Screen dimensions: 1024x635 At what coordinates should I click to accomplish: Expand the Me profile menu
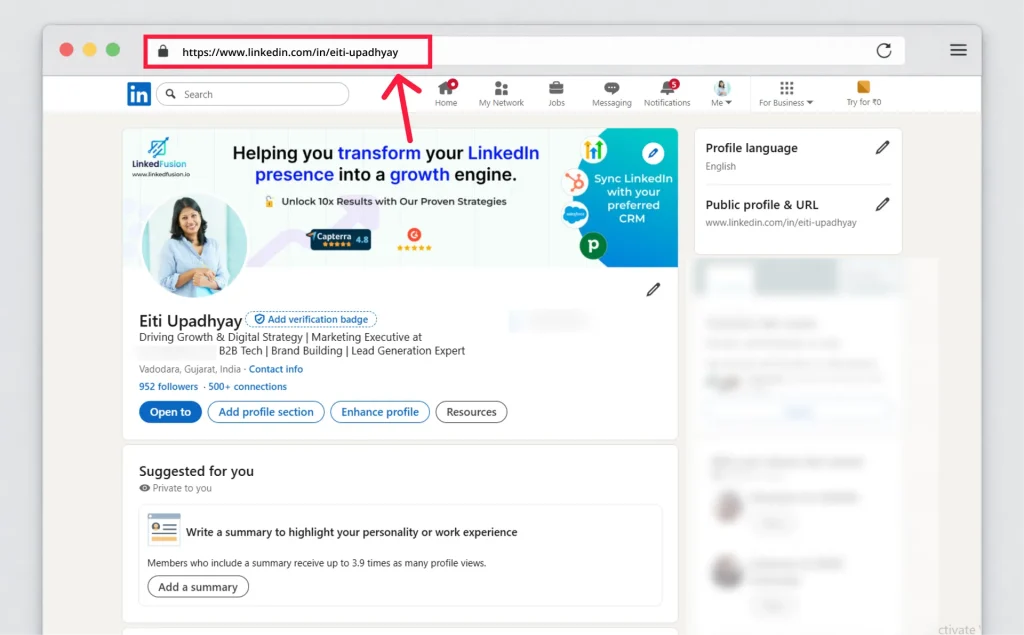(x=721, y=93)
